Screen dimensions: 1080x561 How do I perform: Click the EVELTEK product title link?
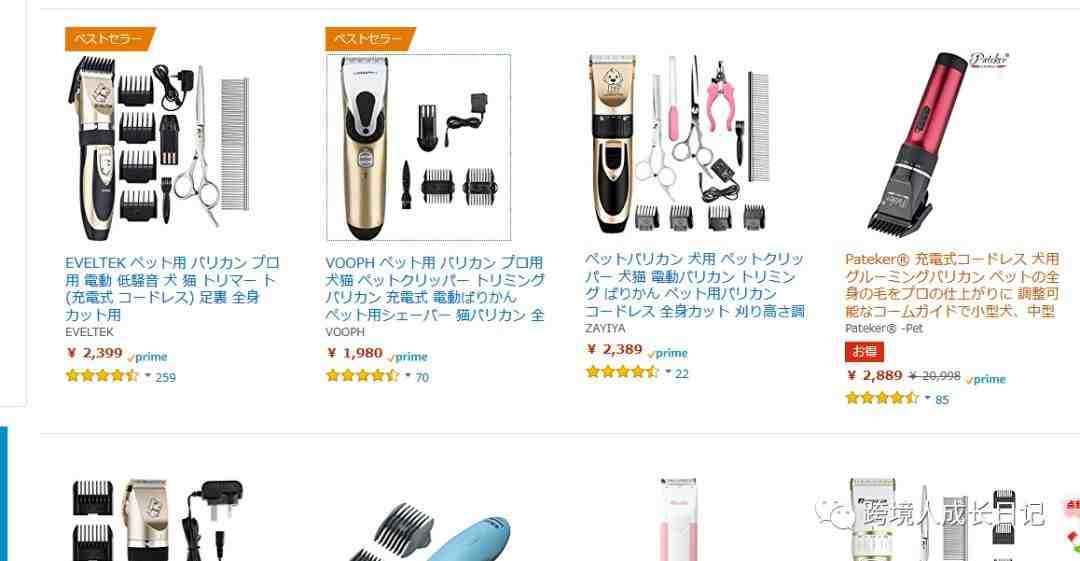[x=172, y=289]
